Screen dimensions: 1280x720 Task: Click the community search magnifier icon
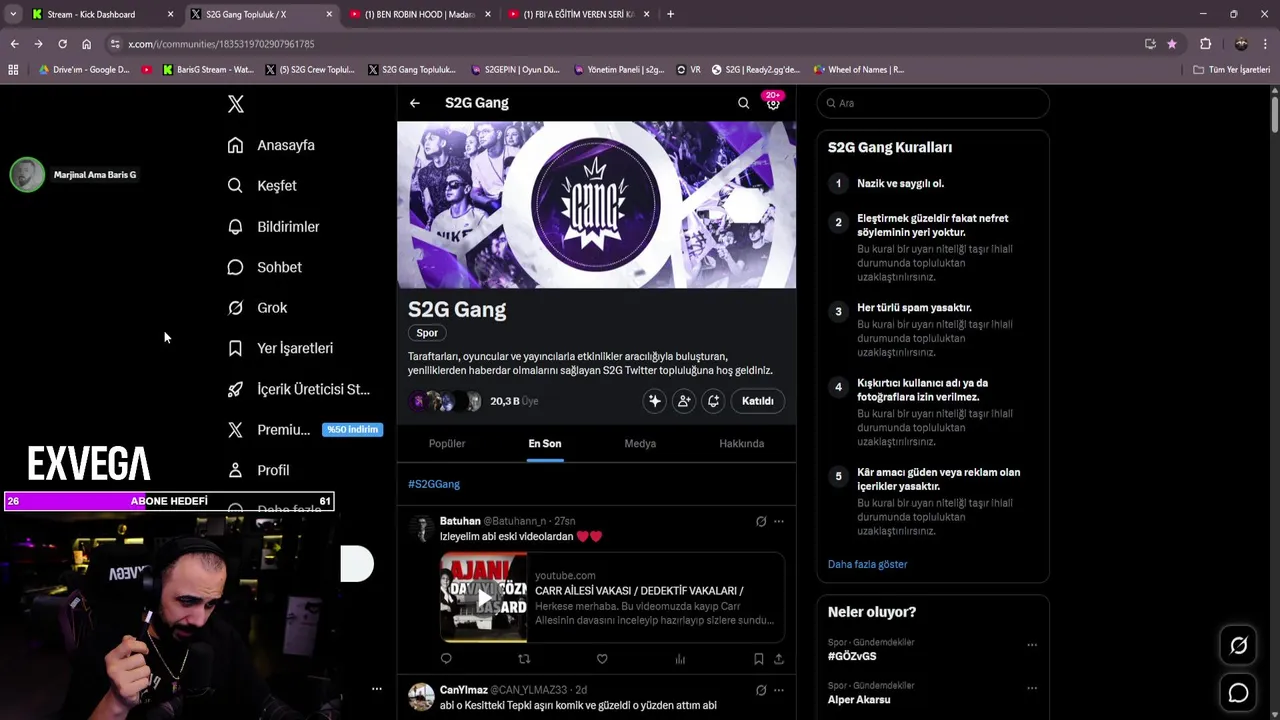coord(743,103)
